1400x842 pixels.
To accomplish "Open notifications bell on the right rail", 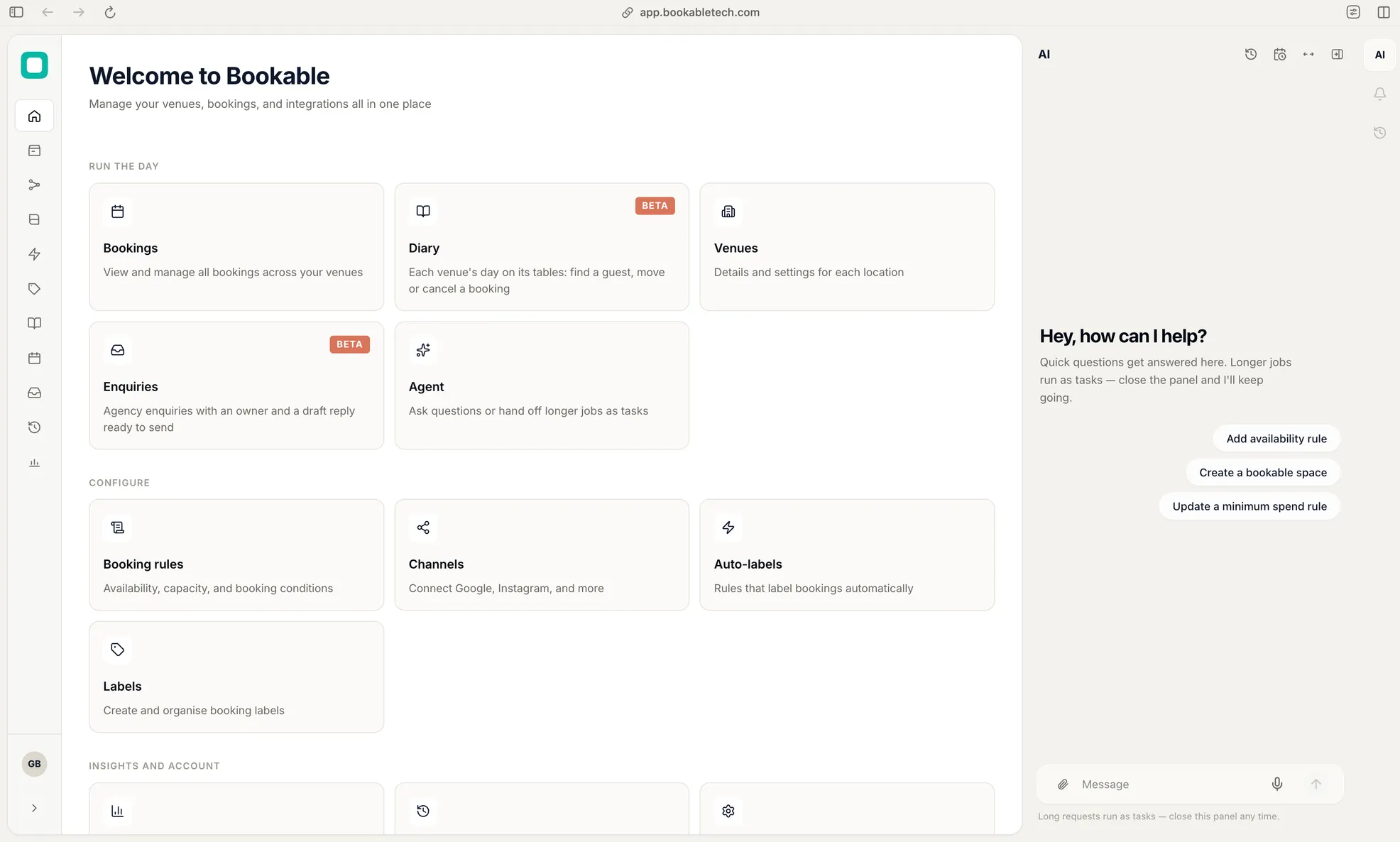I will [x=1380, y=94].
